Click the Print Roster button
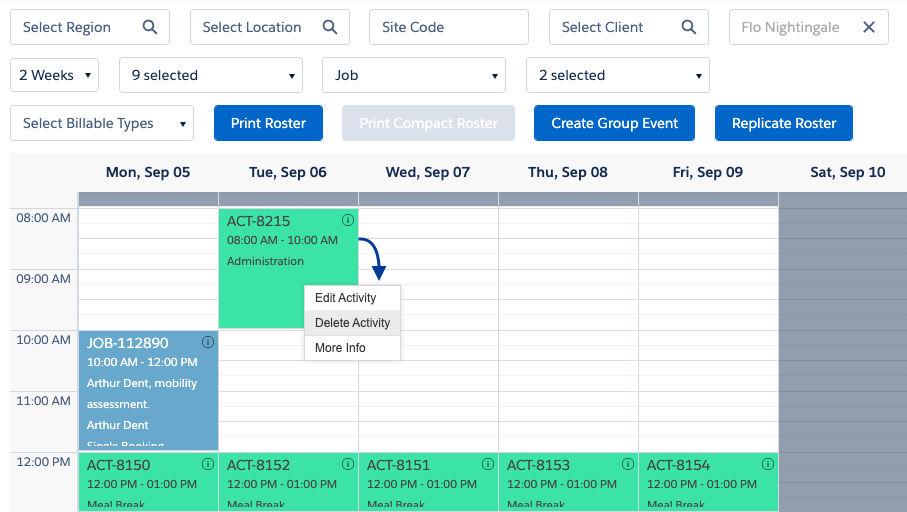 point(268,123)
